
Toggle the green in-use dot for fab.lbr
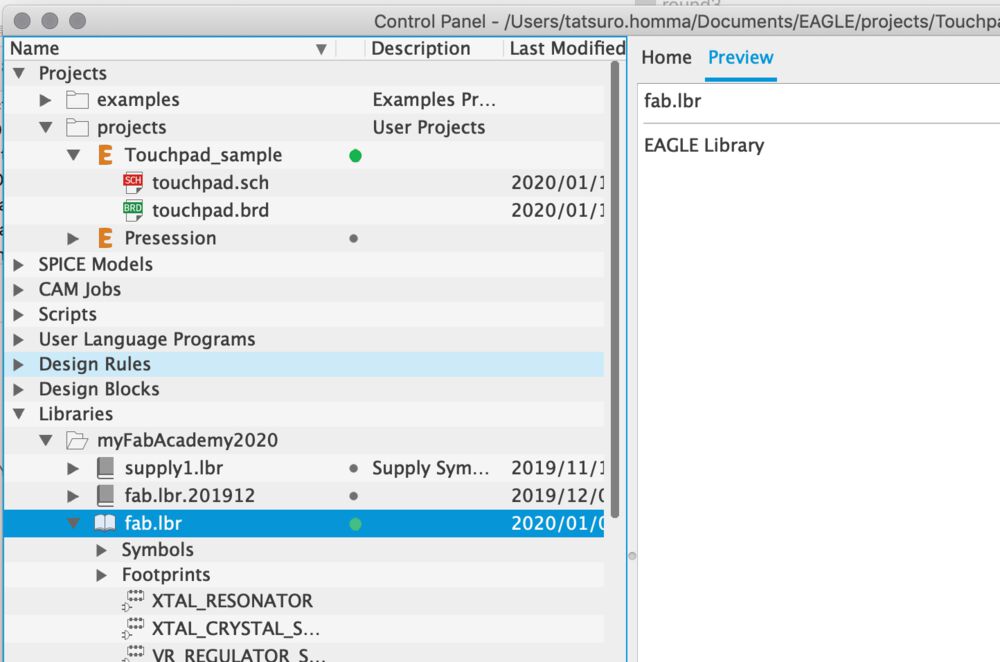(355, 524)
